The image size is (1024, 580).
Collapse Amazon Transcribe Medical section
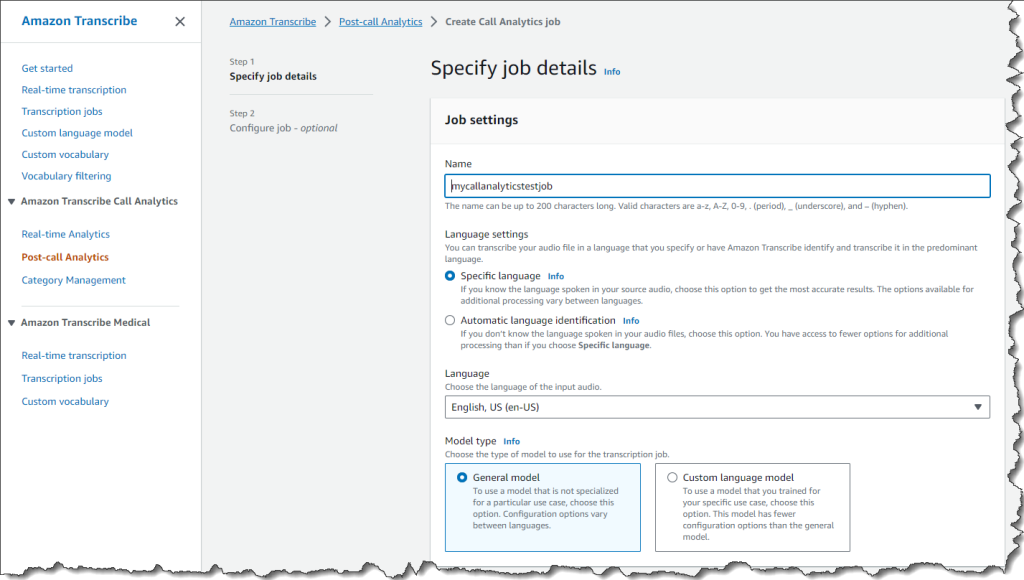(x=11, y=323)
